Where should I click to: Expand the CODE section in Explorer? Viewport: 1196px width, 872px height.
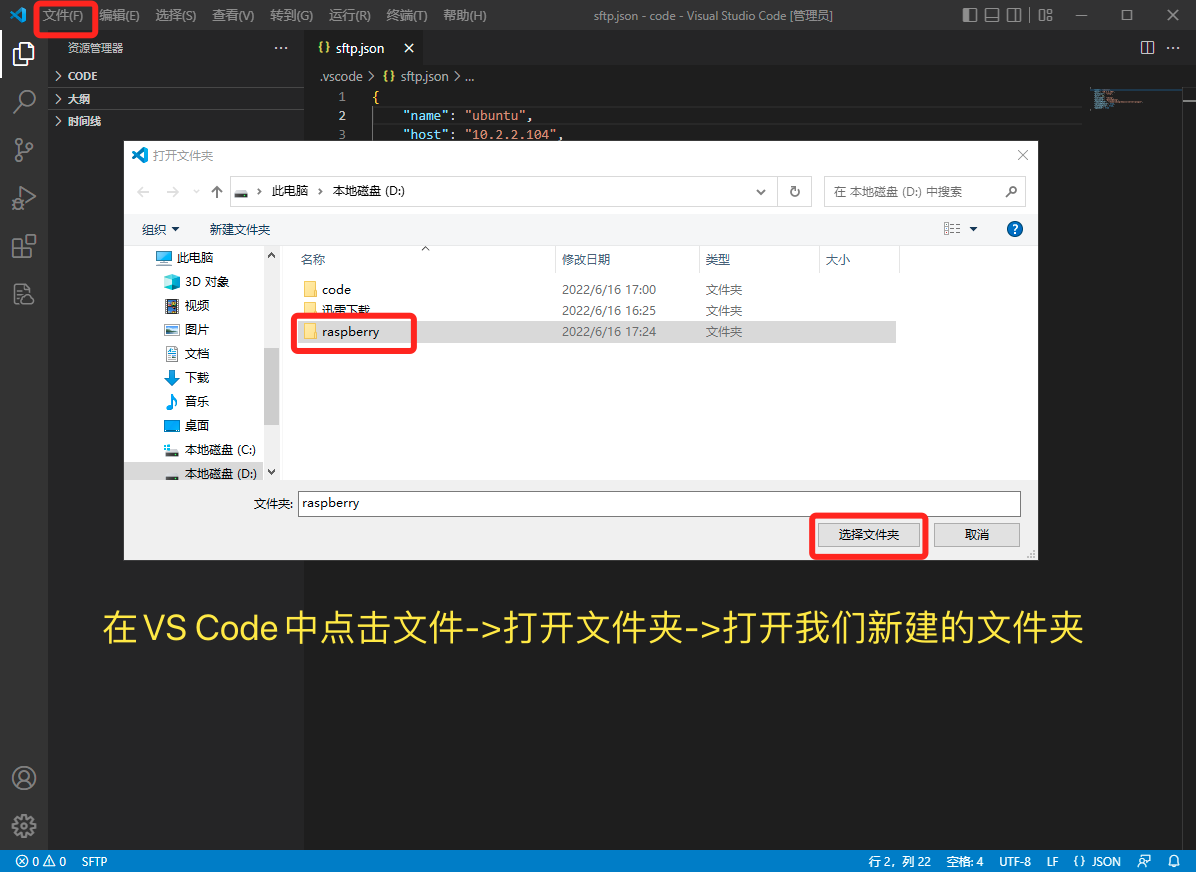(x=59, y=76)
